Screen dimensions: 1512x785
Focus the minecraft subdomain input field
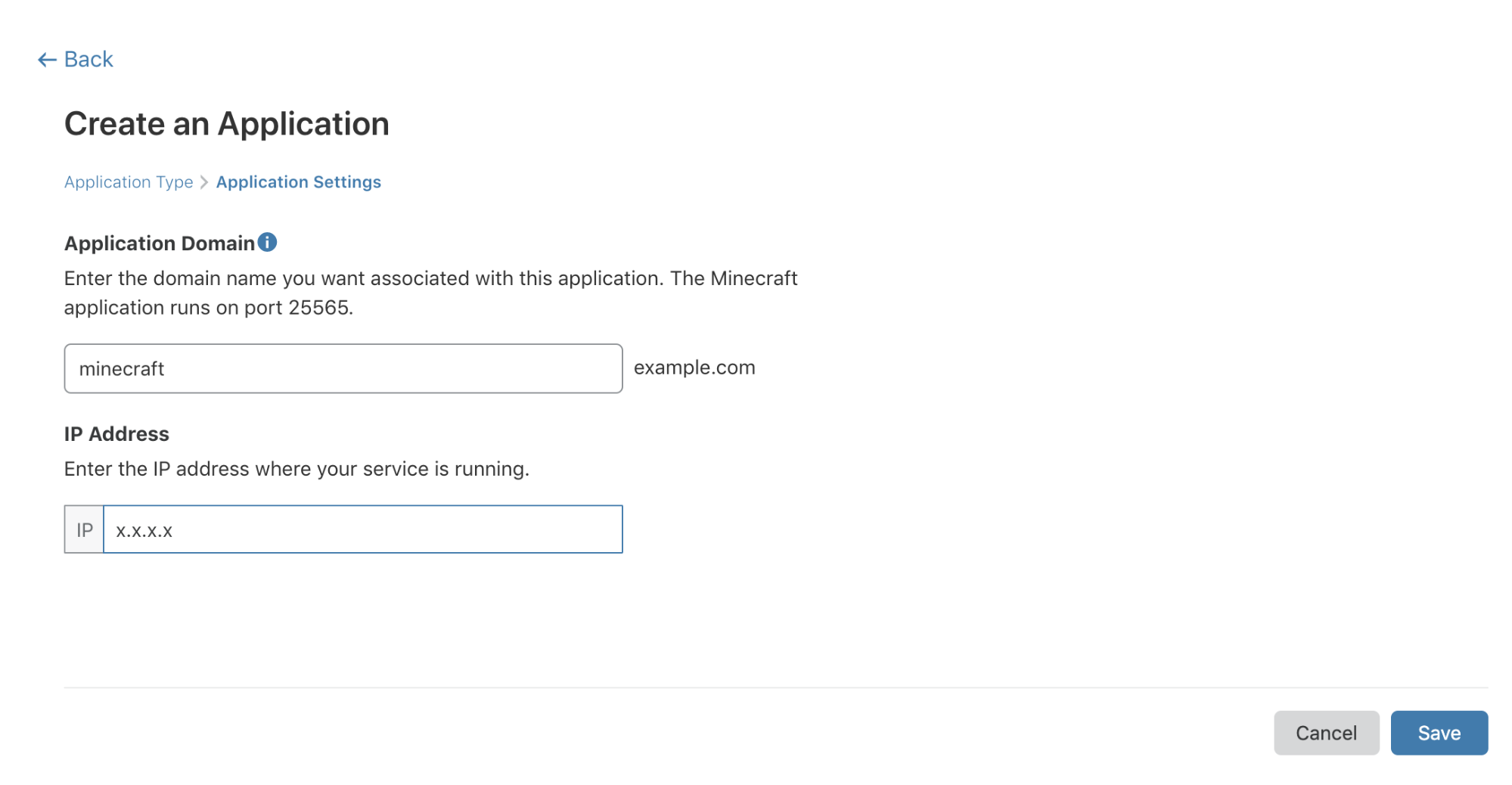343,368
